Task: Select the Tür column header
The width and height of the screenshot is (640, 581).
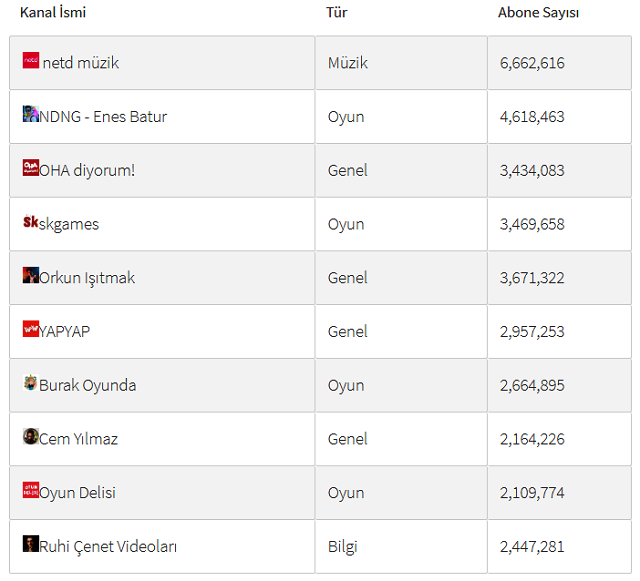Action: pos(336,12)
